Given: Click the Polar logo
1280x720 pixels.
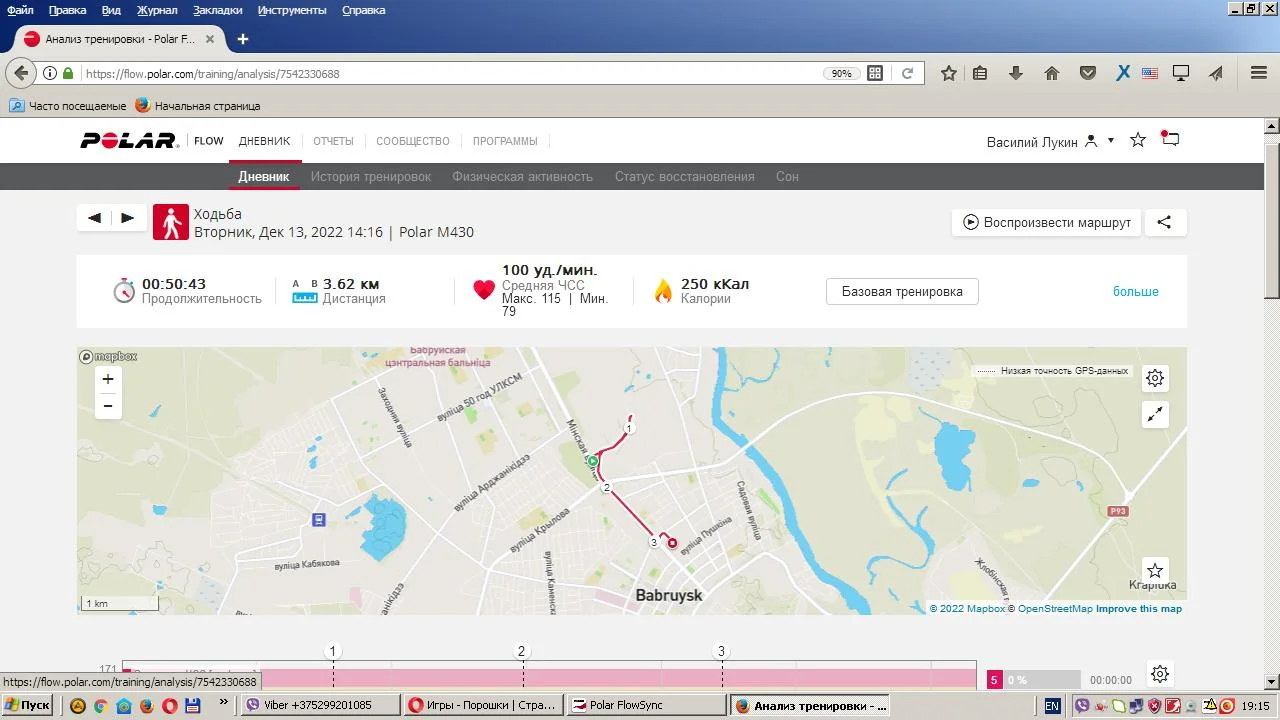Looking at the screenshot, I should point(129,141).
